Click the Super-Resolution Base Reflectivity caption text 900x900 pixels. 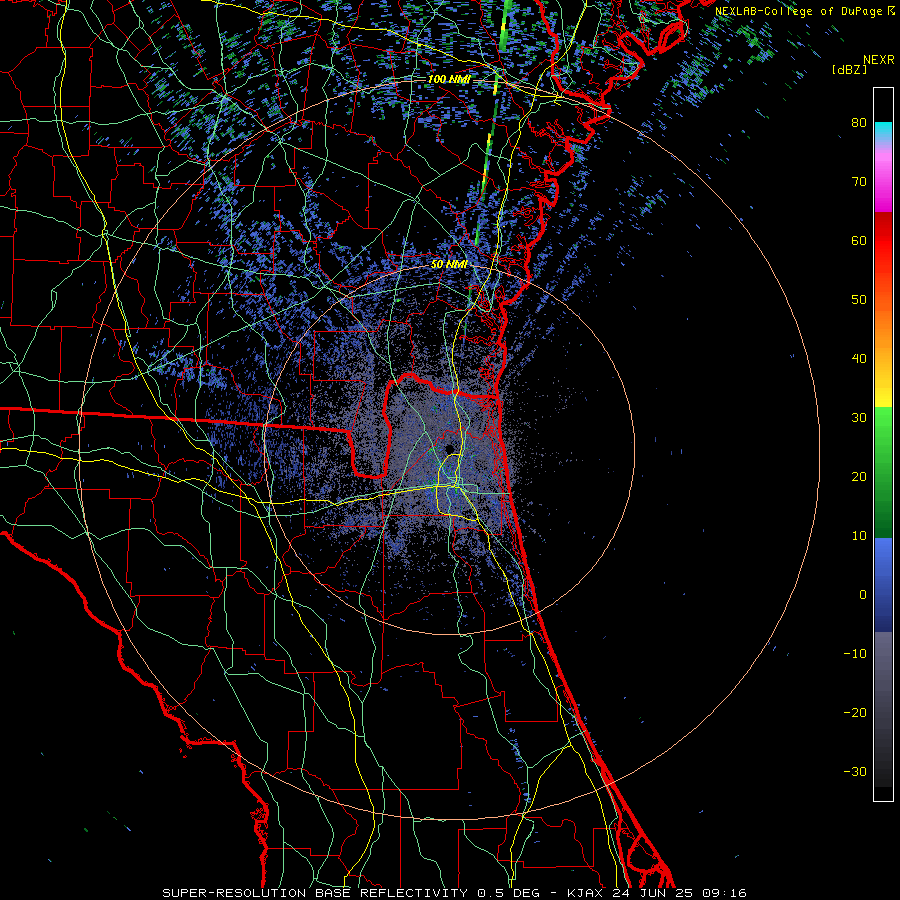click(x=315, y=893)
